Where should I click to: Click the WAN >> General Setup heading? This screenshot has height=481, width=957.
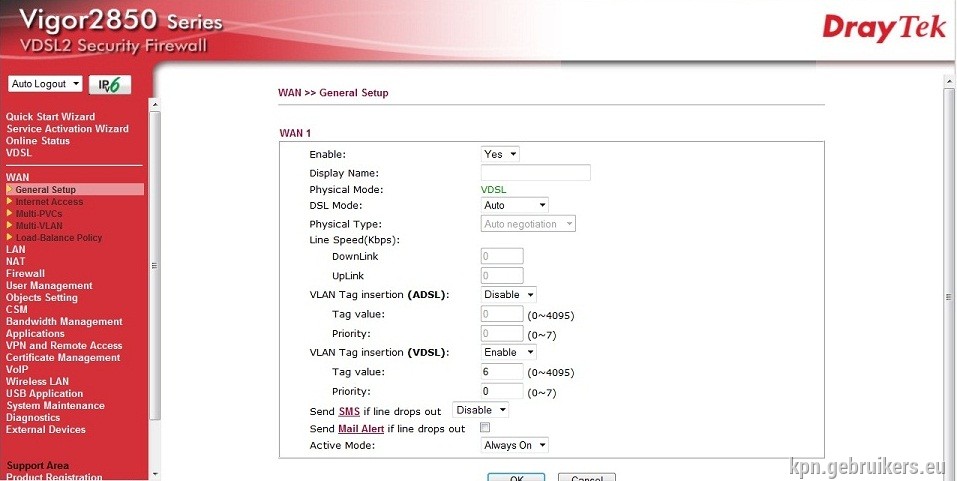(x=333, y=93)
